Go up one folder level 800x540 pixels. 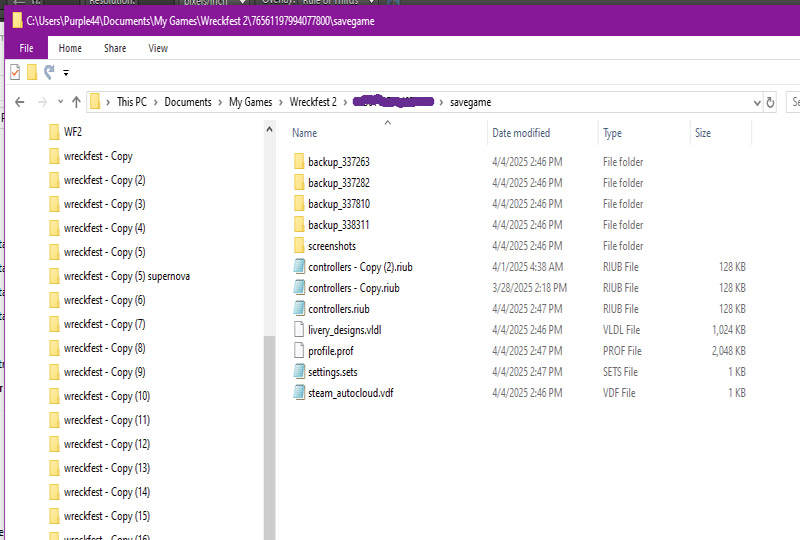pos(77,102)
